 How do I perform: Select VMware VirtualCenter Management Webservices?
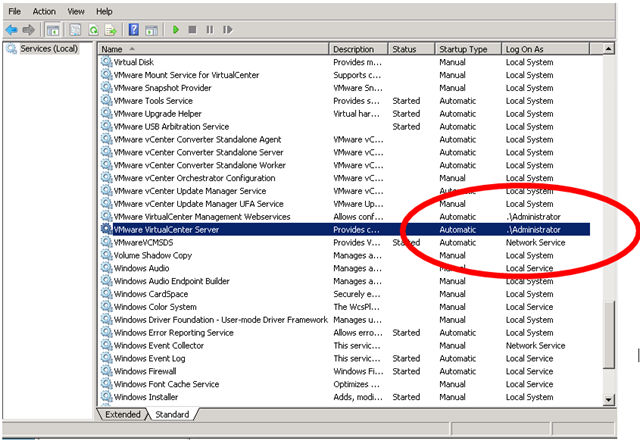pyautogui.click(x=202, y=217)
